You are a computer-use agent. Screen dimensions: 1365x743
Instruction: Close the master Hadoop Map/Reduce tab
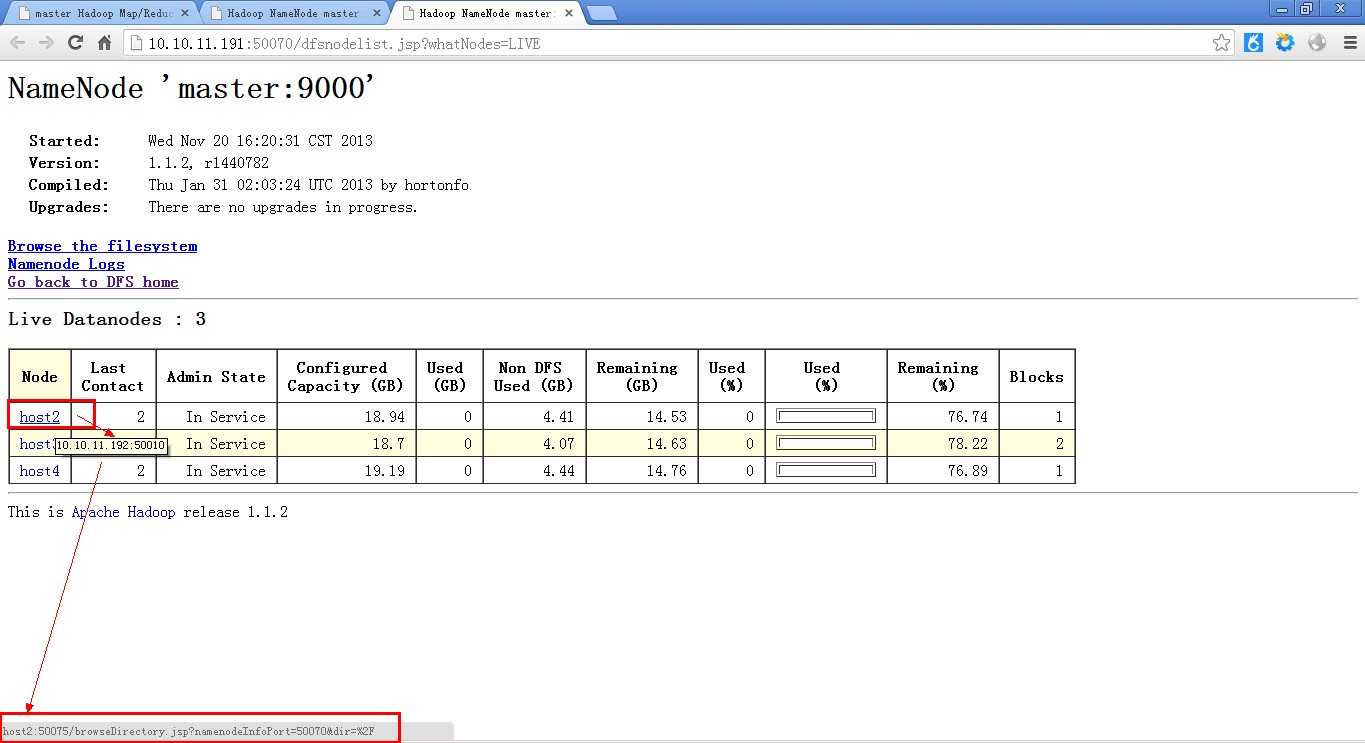[x=184, y=13]
